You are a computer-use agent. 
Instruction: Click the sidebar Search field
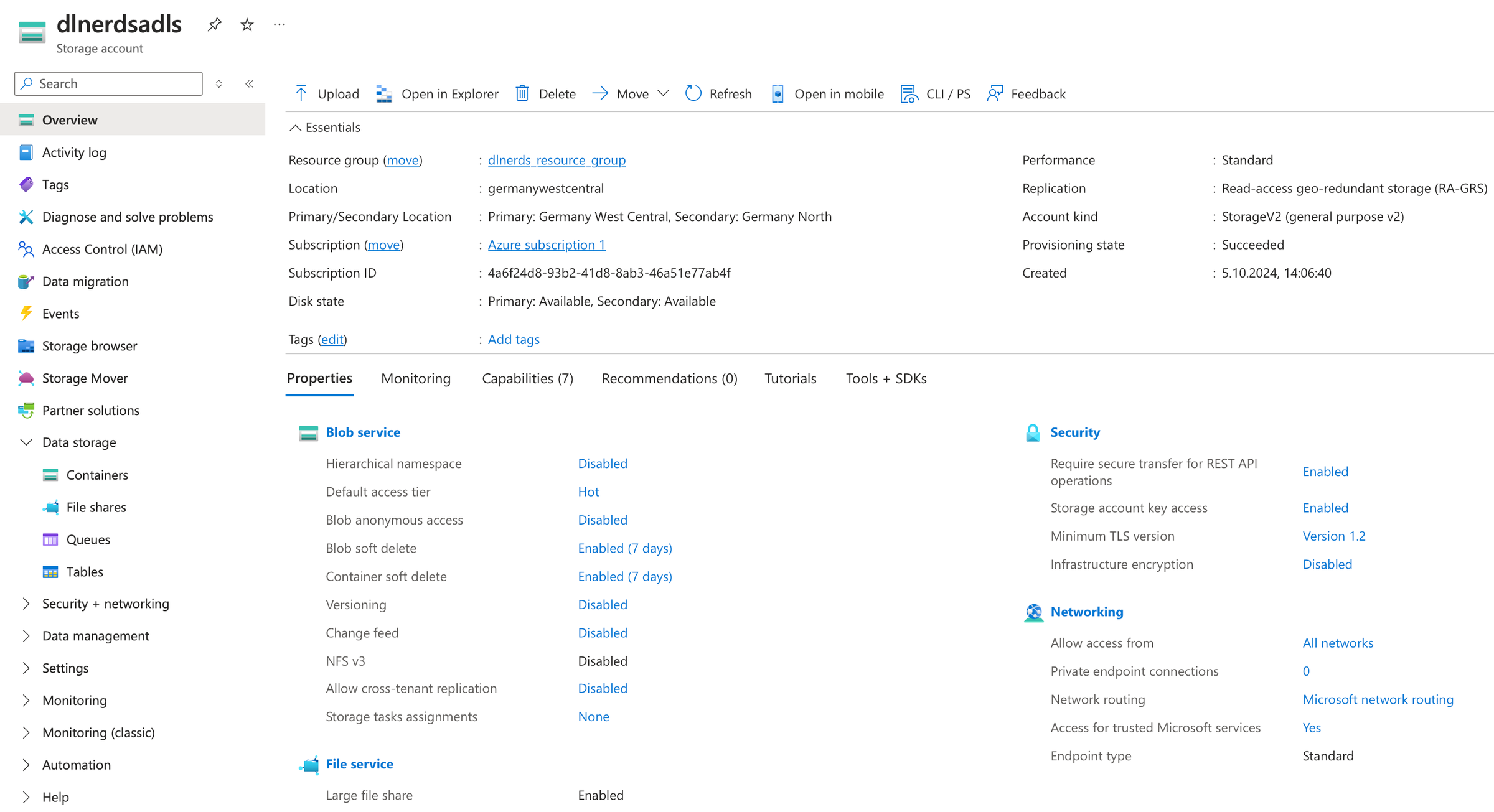click(x=107, y=83)
